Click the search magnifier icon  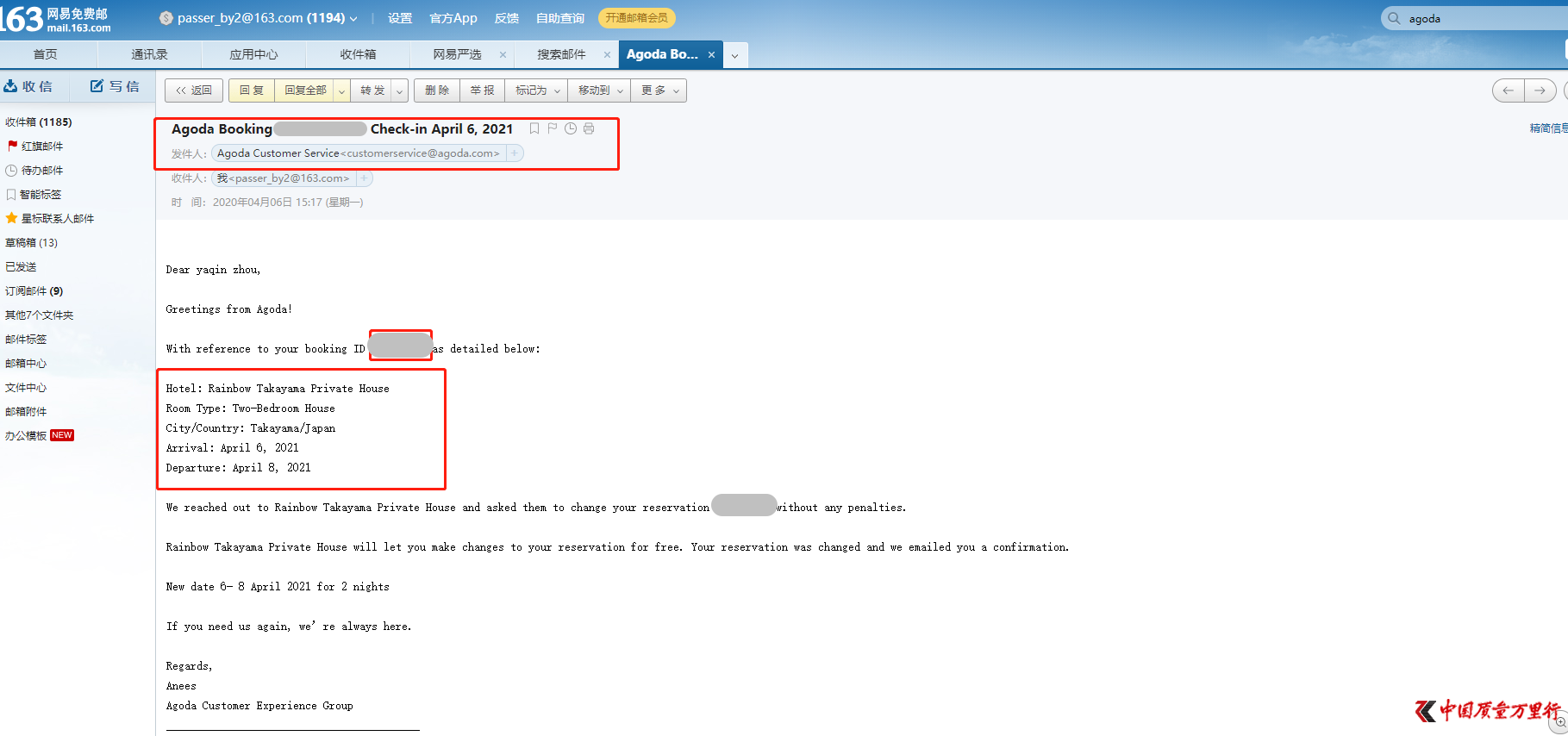coord(1394,18)
